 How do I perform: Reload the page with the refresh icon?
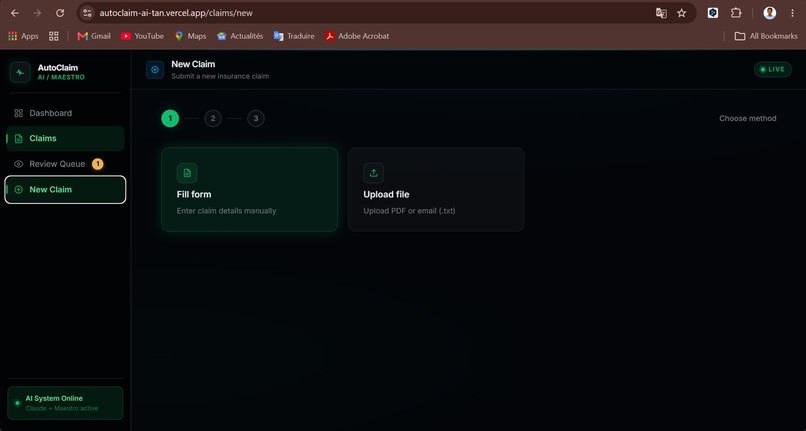click(x=60, y=13)
